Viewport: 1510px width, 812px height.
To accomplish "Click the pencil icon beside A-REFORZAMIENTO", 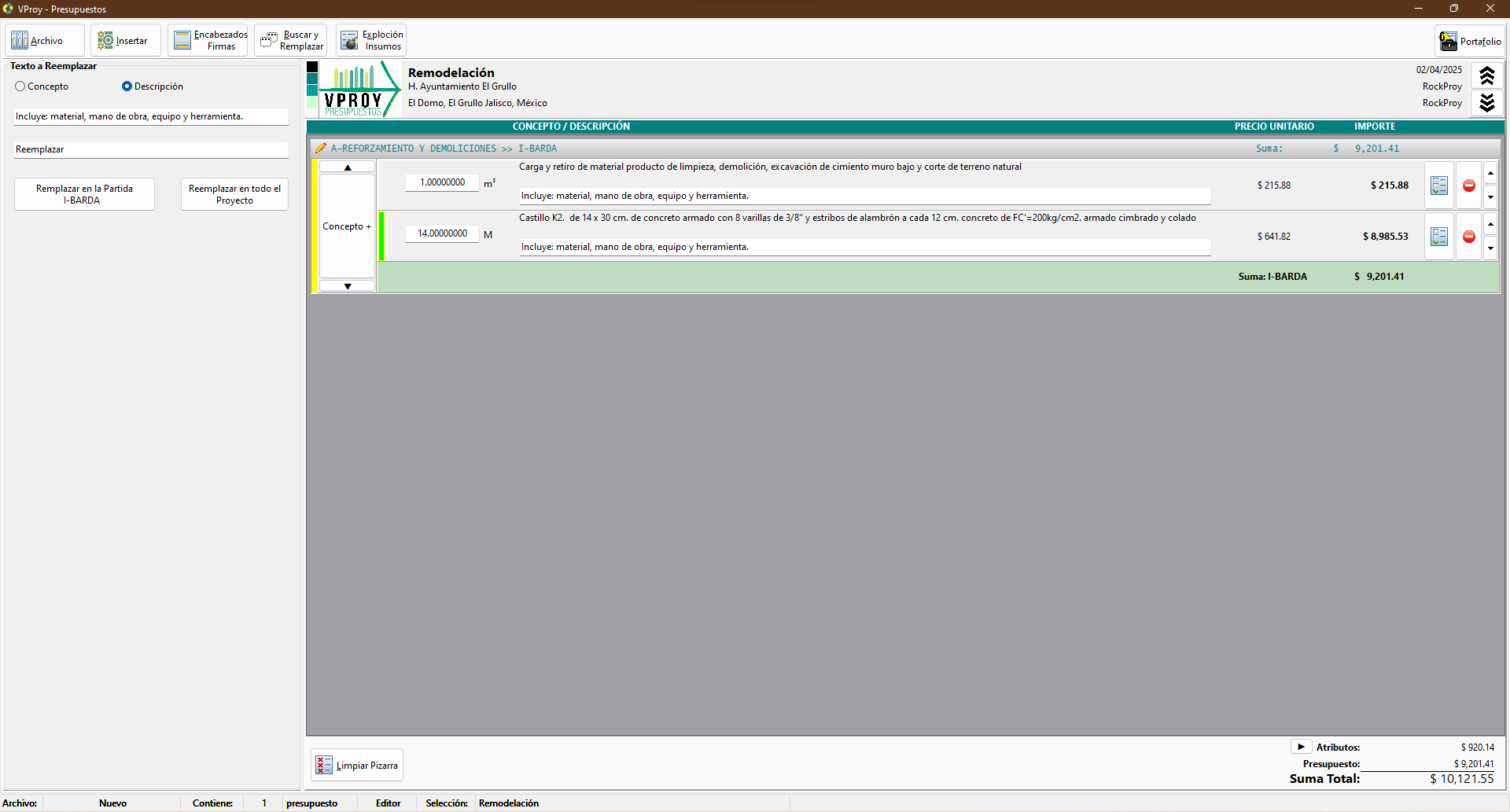I will tap(320, 149).
